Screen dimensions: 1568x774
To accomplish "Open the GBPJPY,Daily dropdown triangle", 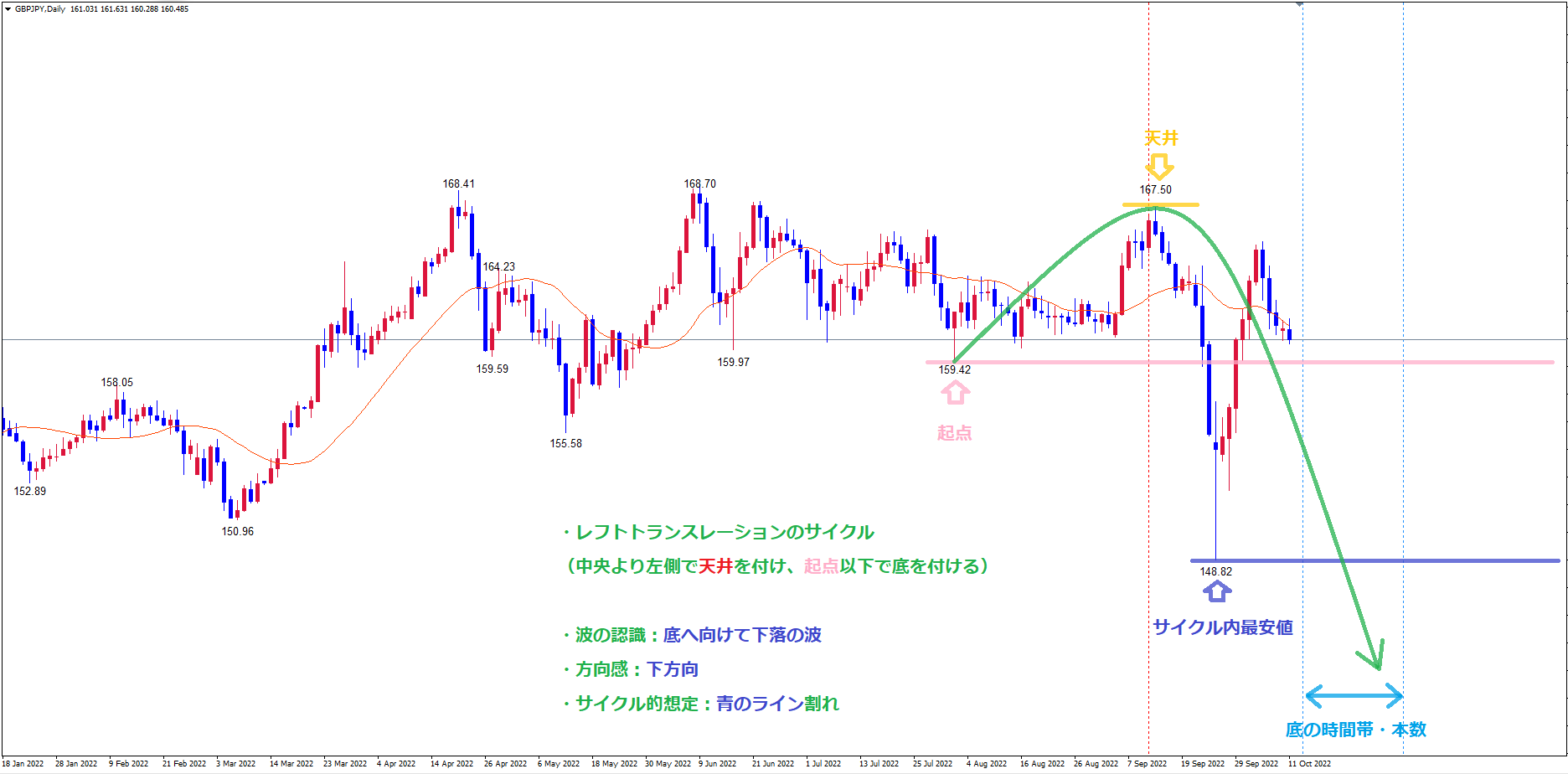I will tap(8, 9).
